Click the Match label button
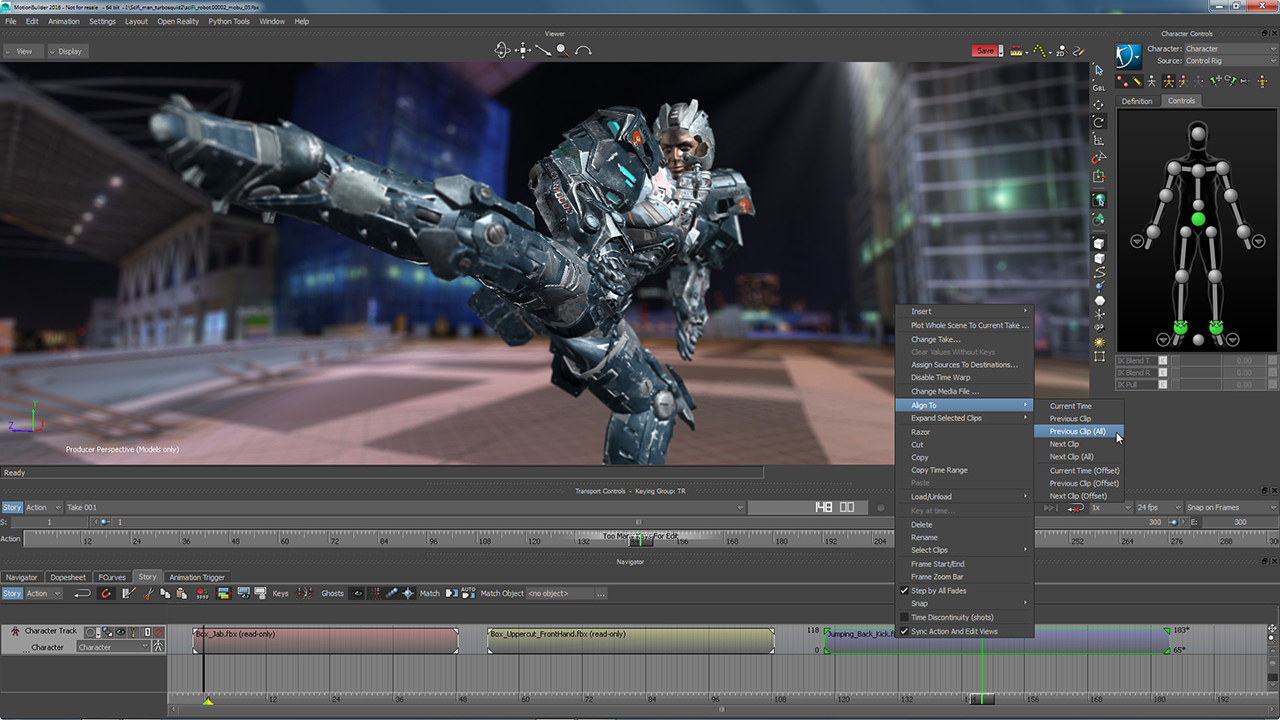This screenshot has width=1280, height=720. click(x=429, y=593)
